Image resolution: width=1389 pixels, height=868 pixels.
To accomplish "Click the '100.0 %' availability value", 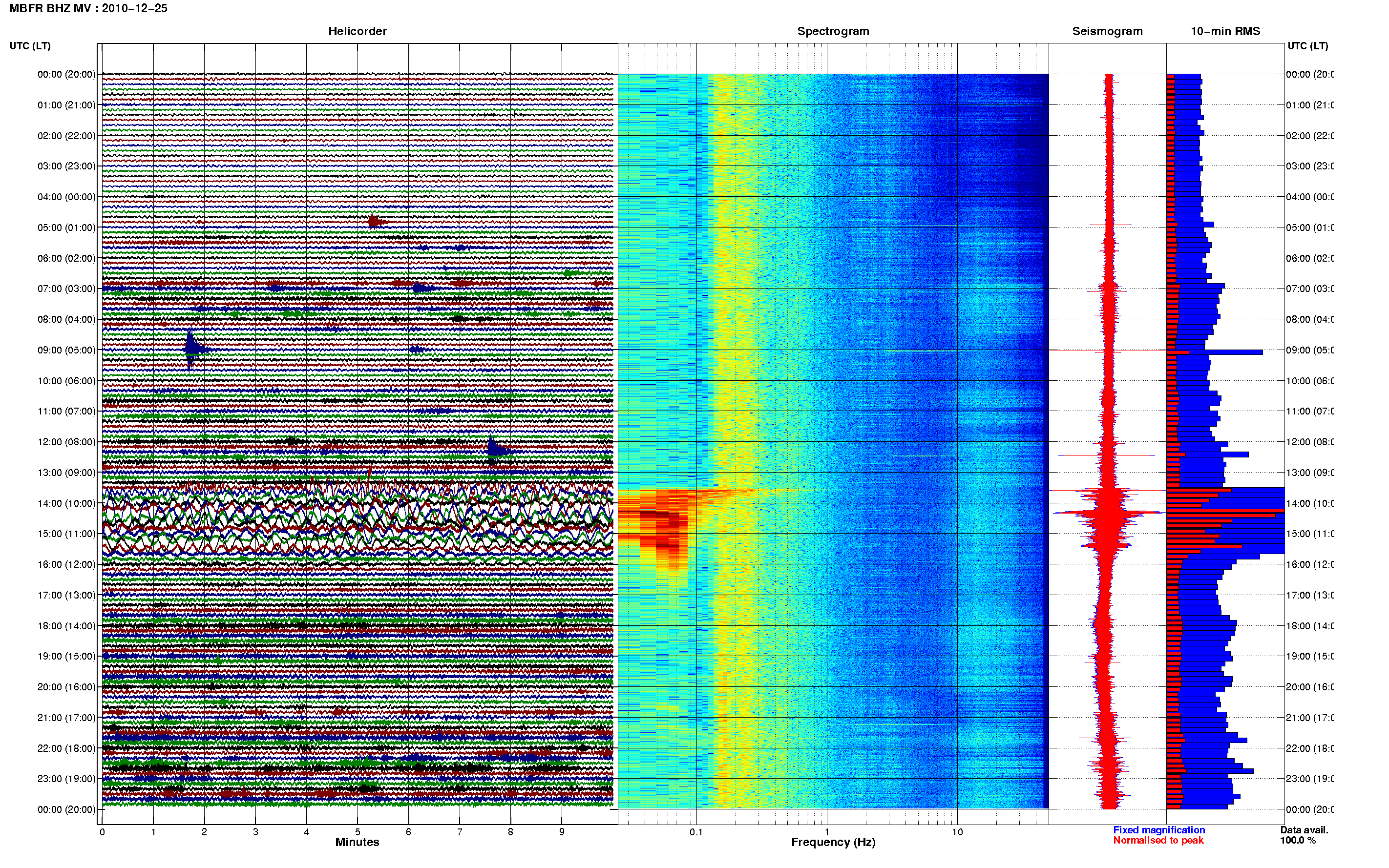I will (1298, 841).
